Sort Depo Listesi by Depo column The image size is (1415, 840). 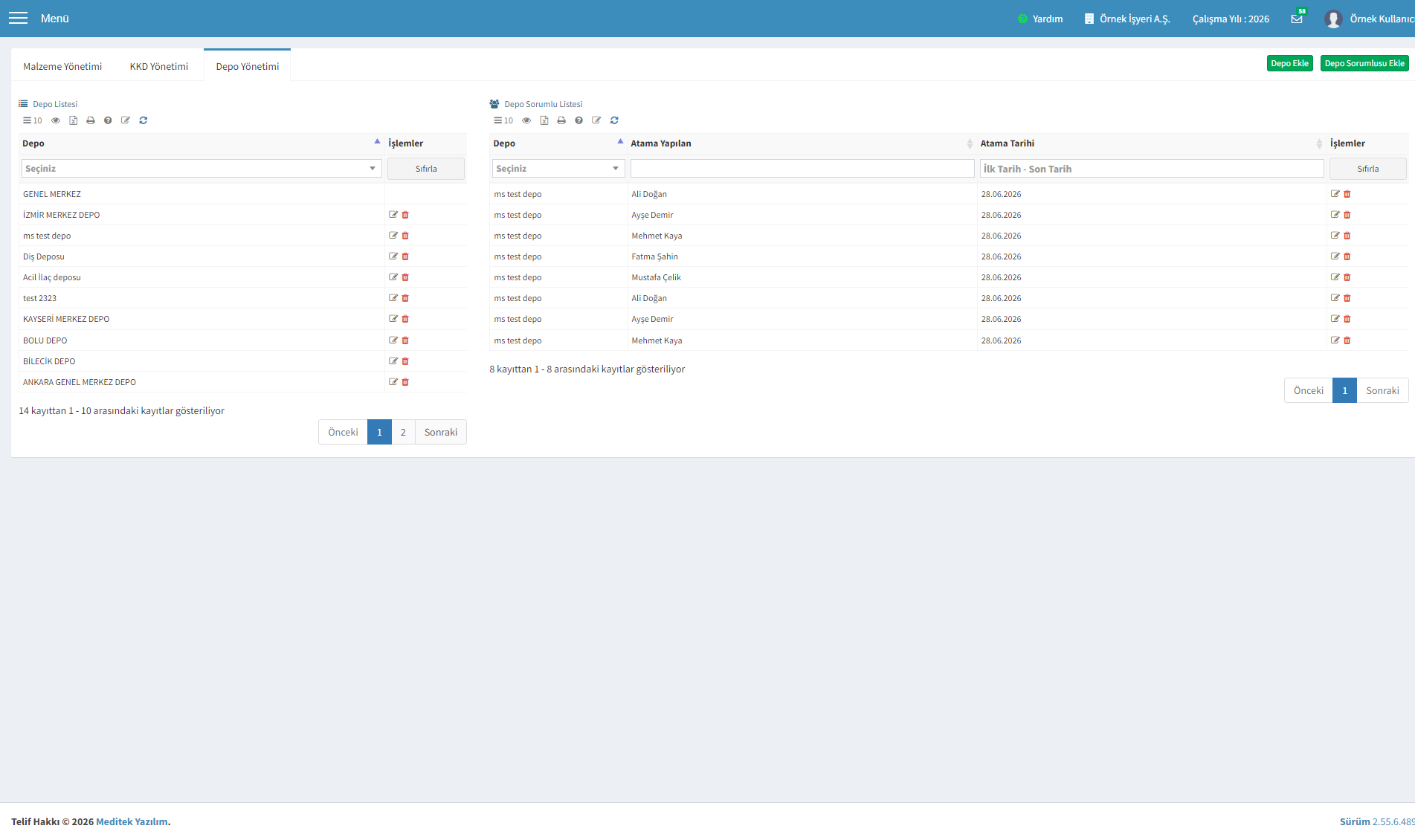pyautogui.click(x=202, y=143)
